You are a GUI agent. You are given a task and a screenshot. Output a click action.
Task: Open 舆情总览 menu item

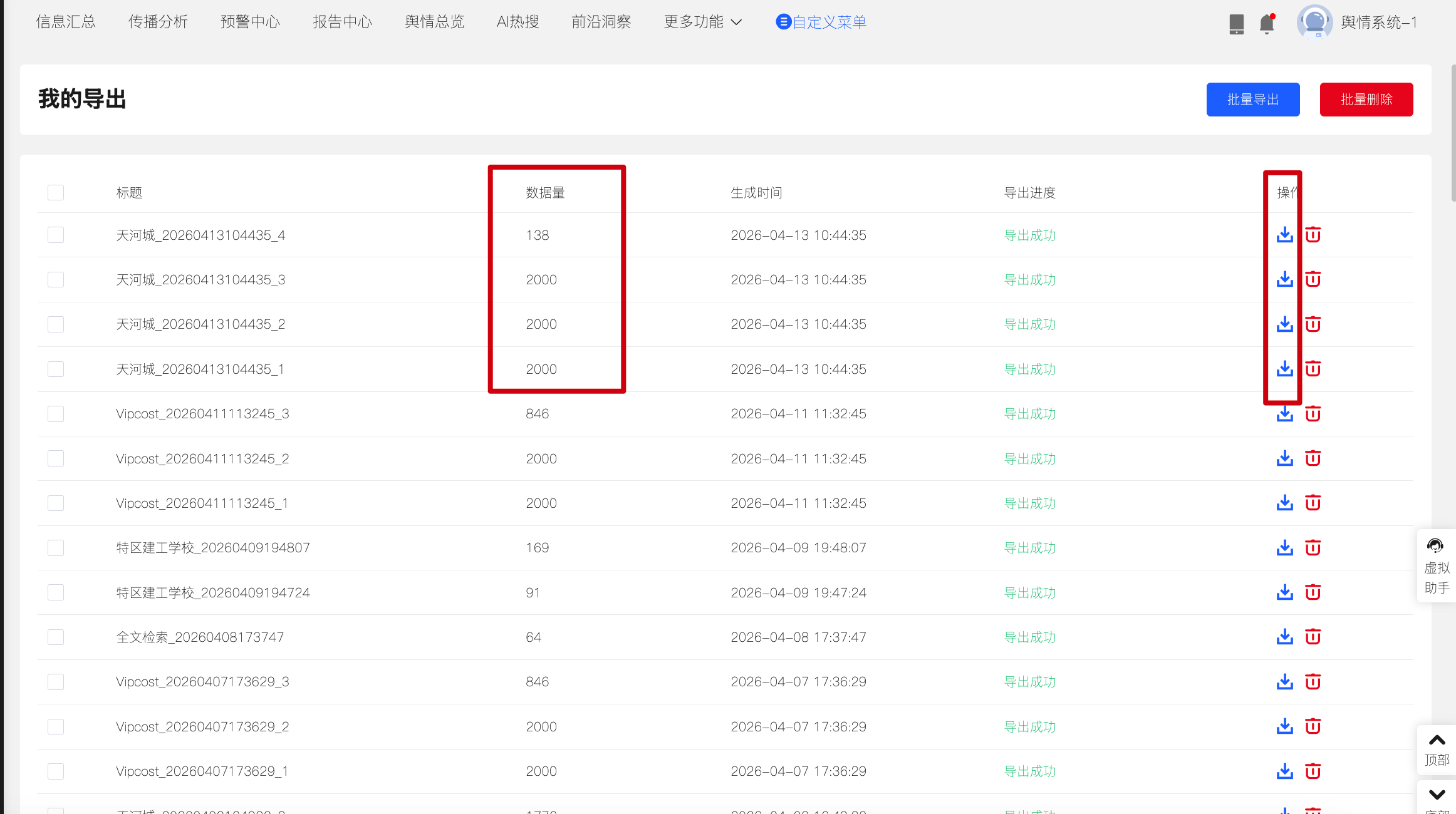pos(434,22)
